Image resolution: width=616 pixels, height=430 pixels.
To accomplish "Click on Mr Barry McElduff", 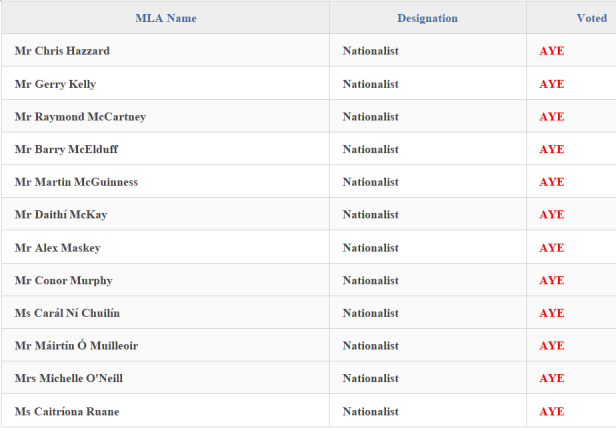I will [x=67, y=150].
